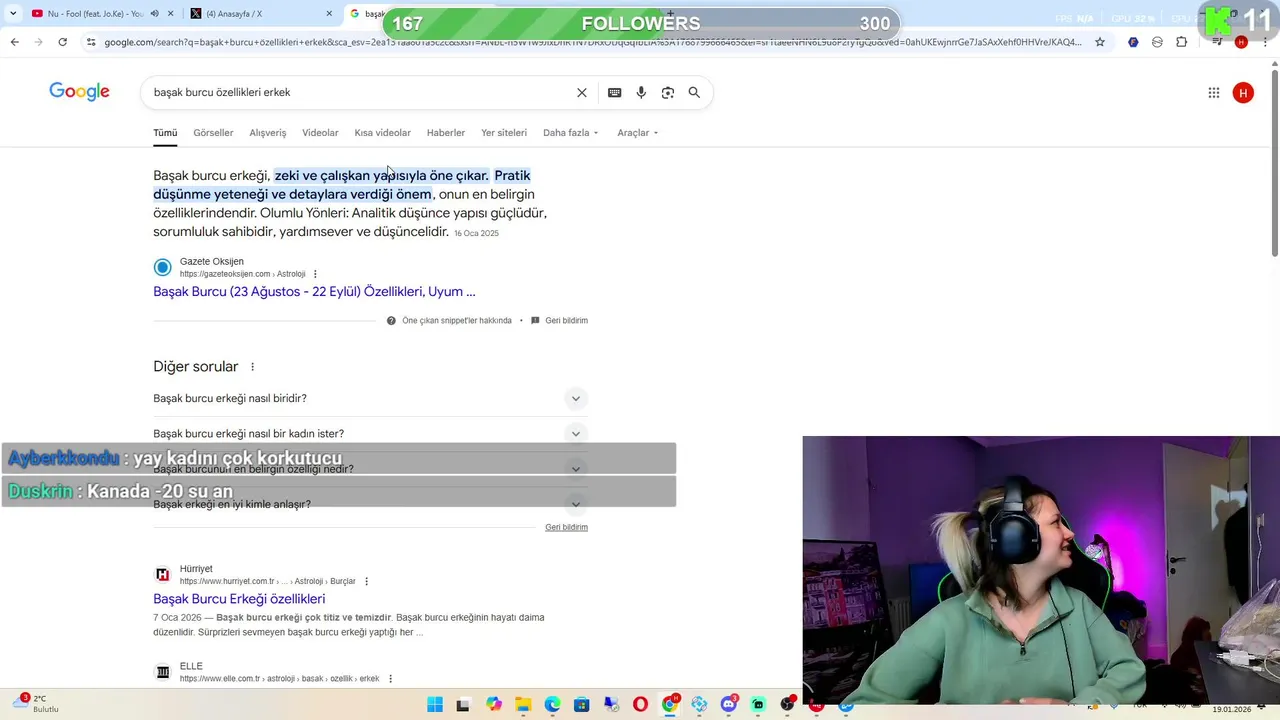Open OBS Studio from the taskbar
The image size is (1280, 720).
coord(787,705)
